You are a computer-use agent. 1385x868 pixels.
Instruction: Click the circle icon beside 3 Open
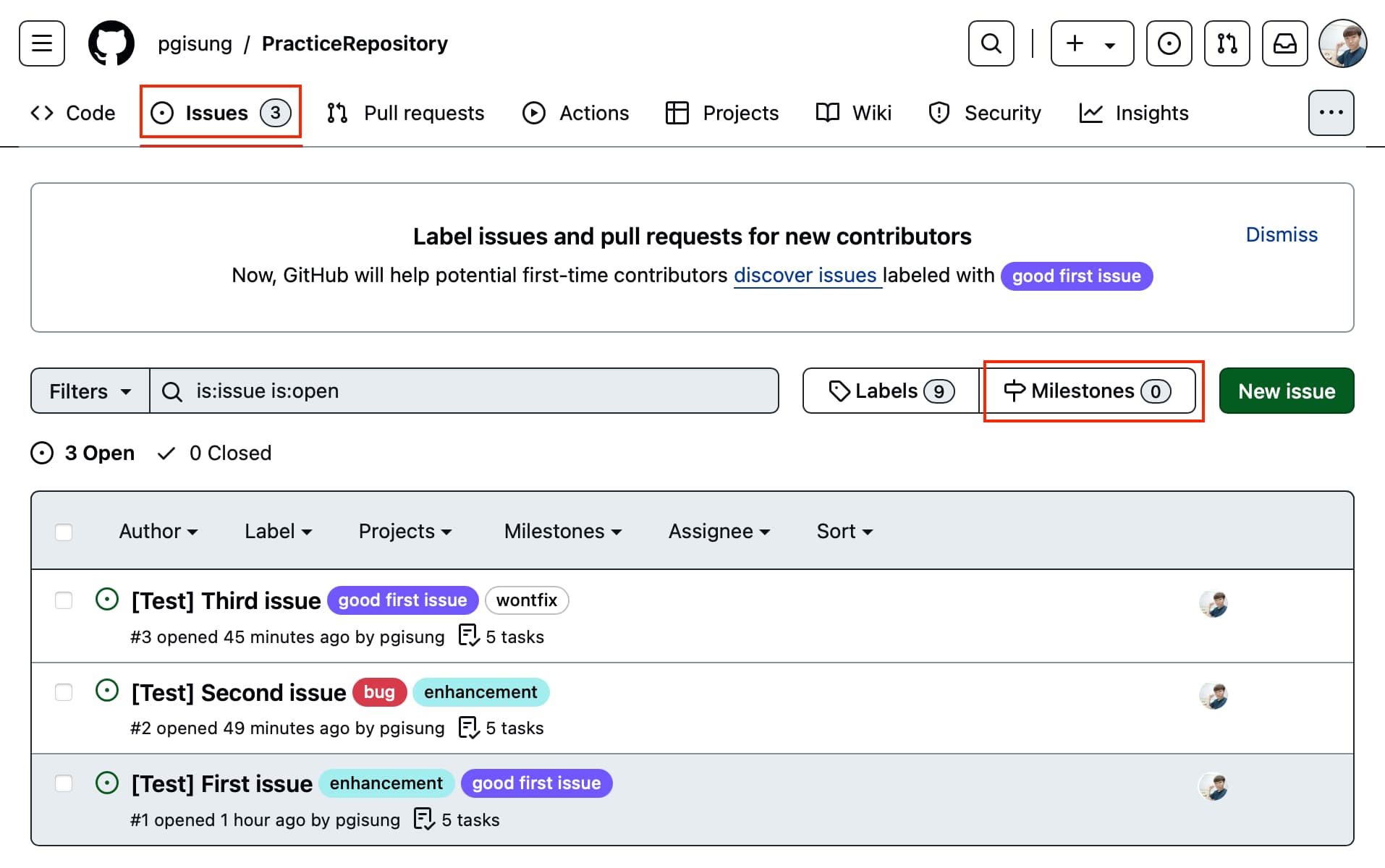pyautogui.click(x=42, y=453)
